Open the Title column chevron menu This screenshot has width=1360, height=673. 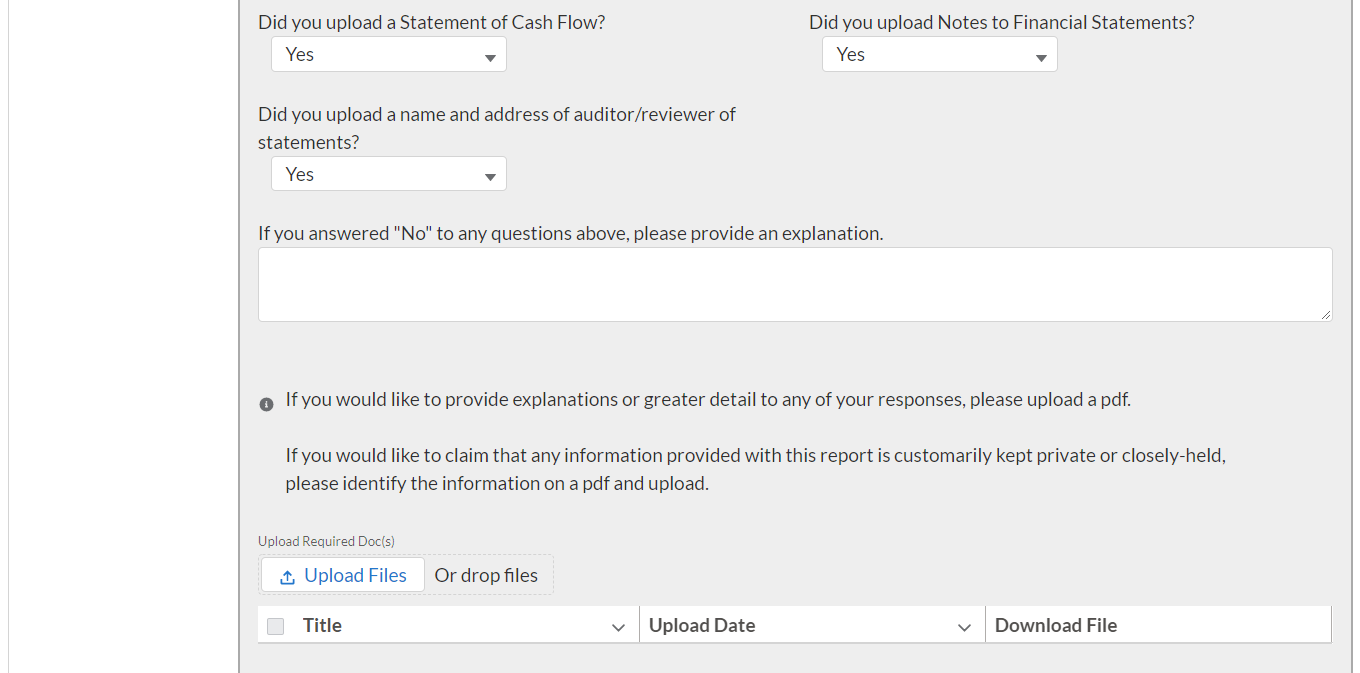pyautogui.click(x=618, y=627)
